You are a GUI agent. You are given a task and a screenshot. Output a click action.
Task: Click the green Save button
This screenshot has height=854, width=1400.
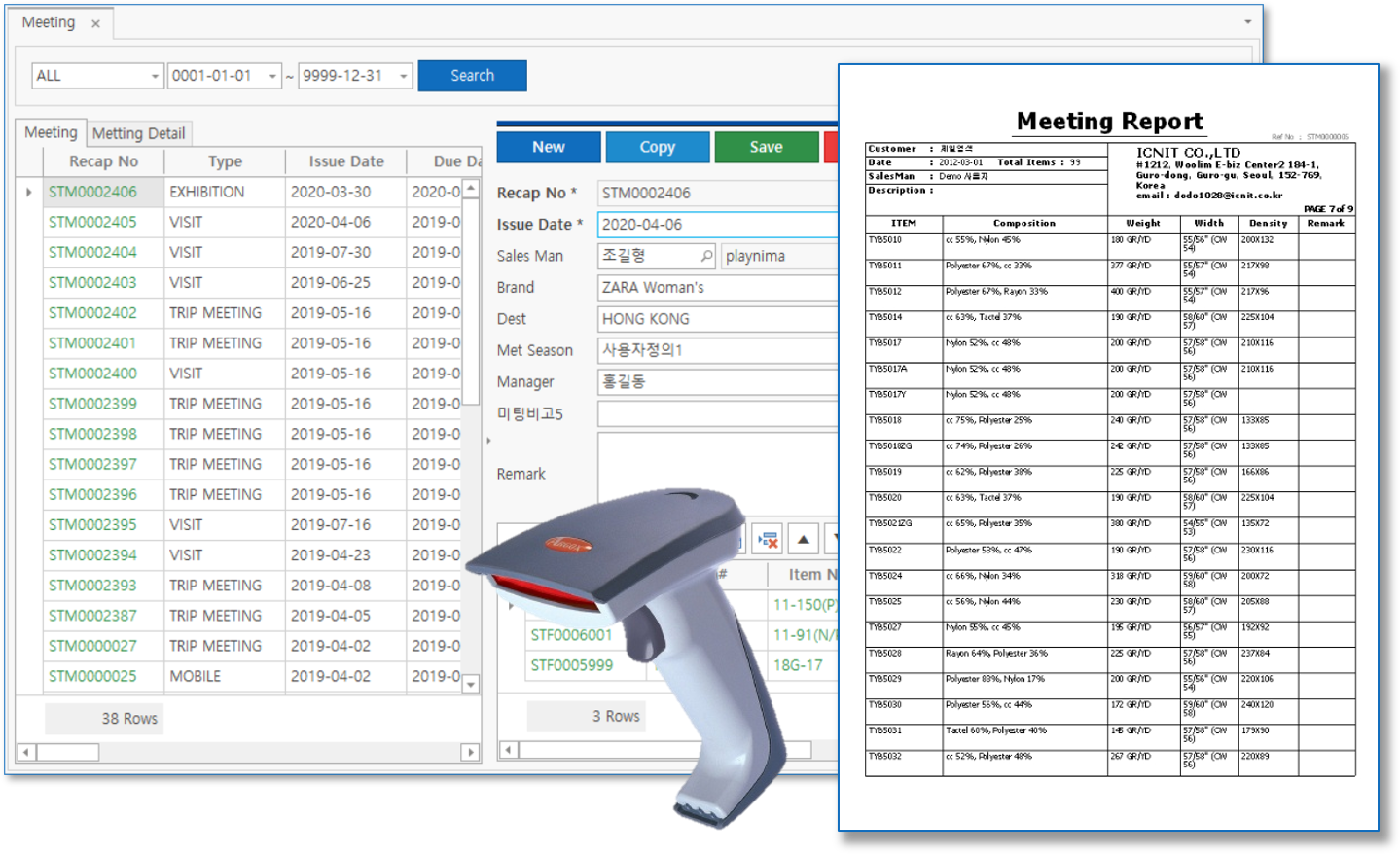[766, 147]
